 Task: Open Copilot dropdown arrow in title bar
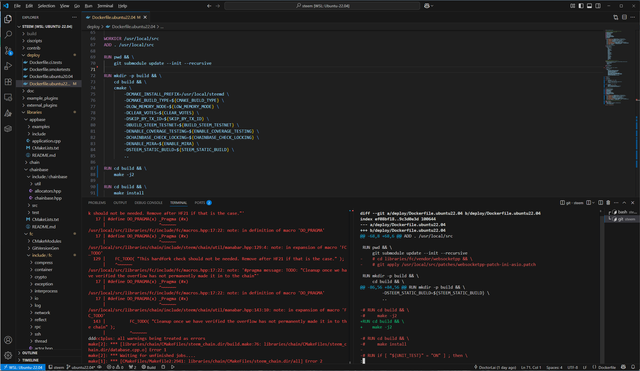[432, 6]
